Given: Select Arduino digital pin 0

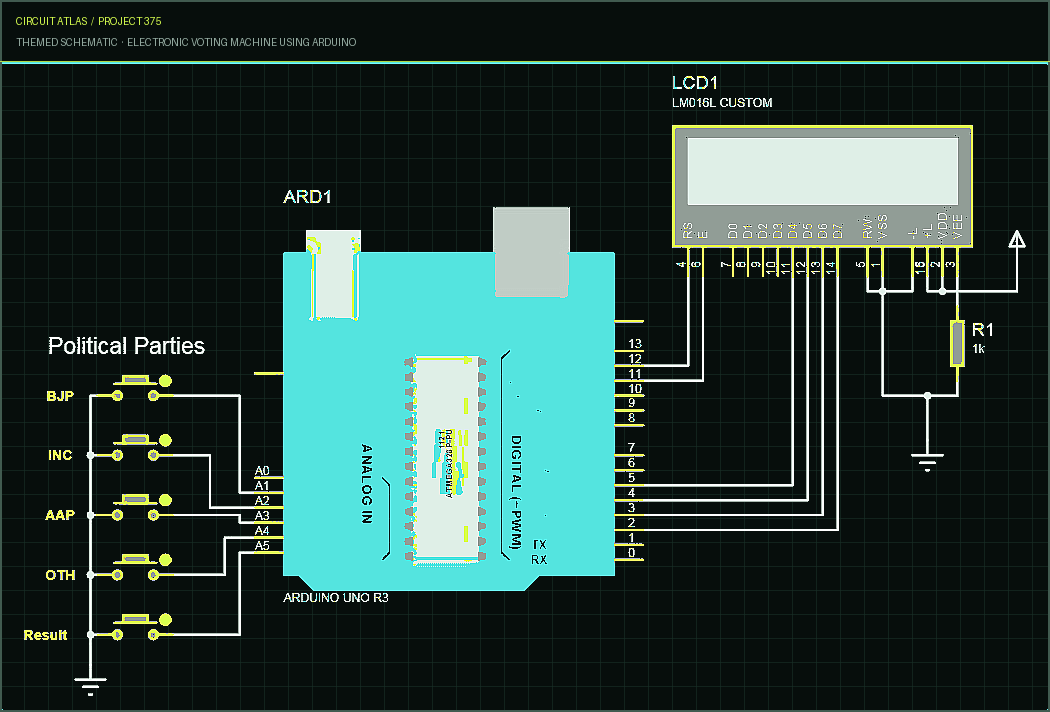Looking at the screenshot, I should pos(631,553).
